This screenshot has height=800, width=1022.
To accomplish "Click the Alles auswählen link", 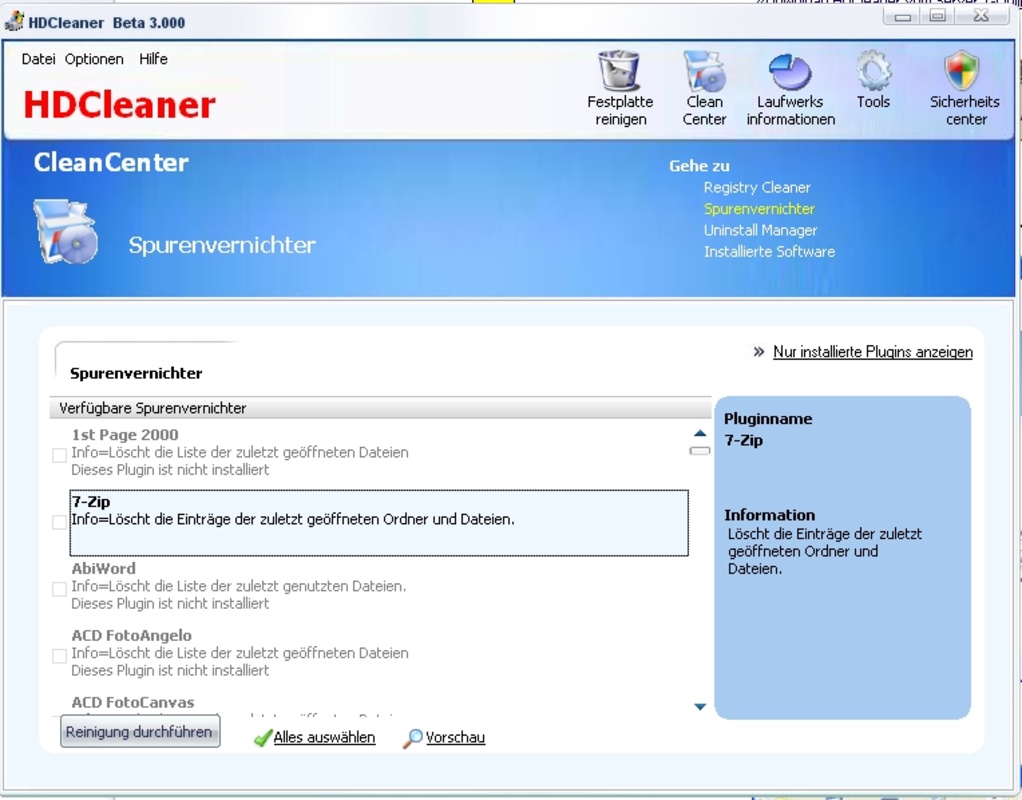I will tap(324, 737).
